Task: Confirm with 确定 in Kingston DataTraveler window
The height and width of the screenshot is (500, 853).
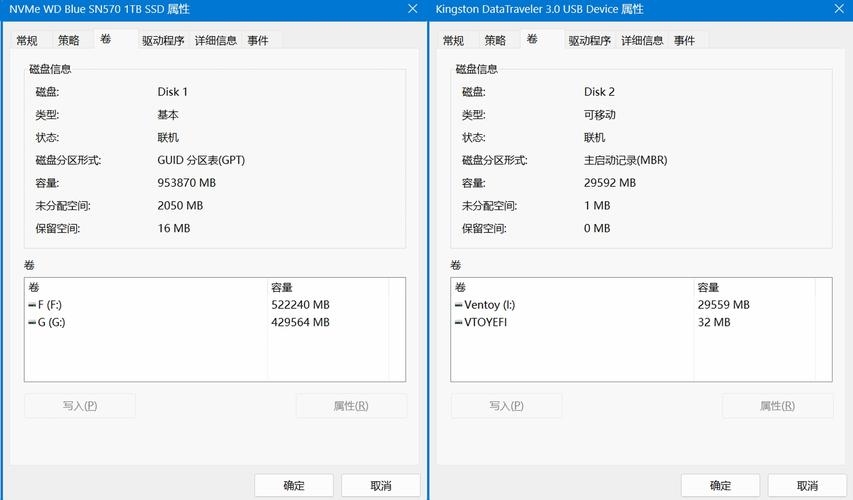Action: click(720, 485)
